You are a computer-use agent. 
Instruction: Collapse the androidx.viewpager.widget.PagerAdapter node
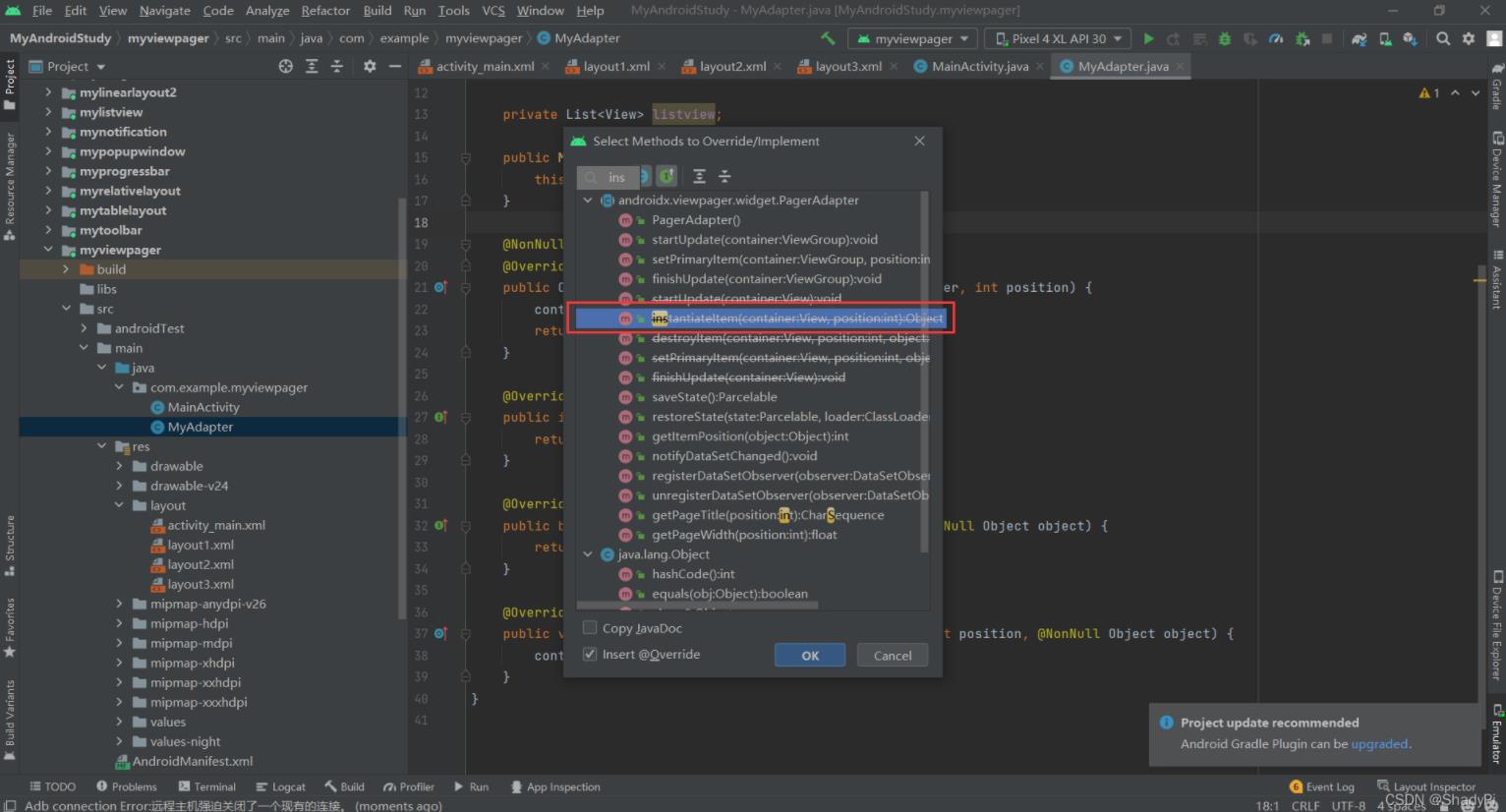click(588, 201)
